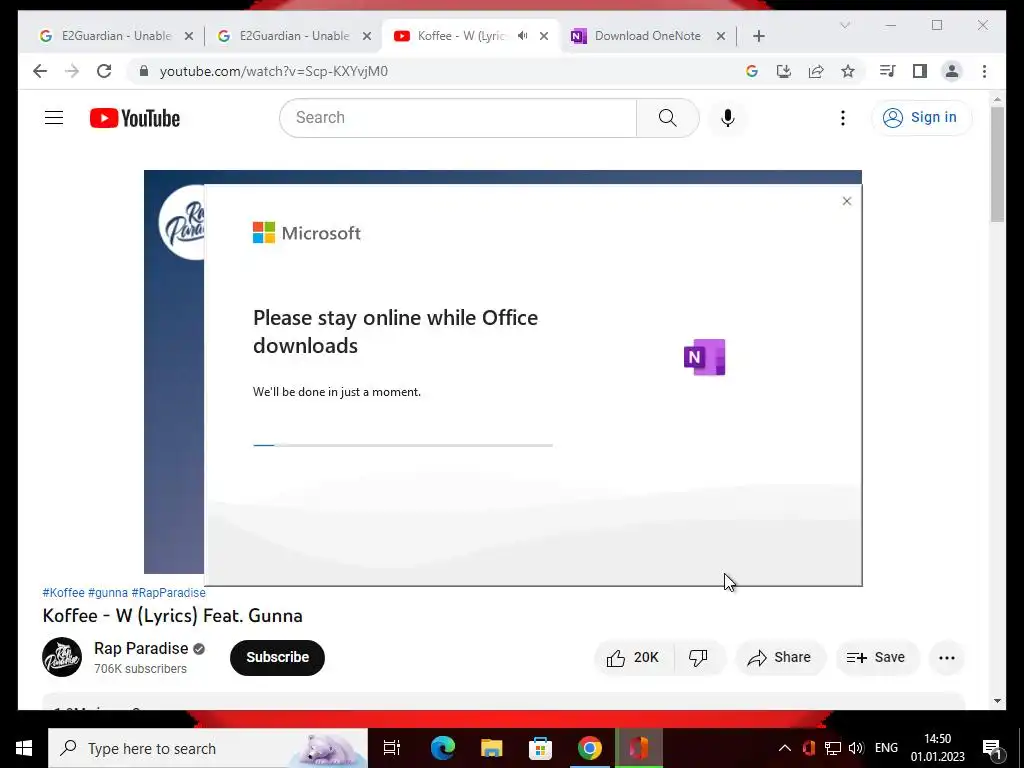Open the Chrome three-dot menu

tap(984, 71)
